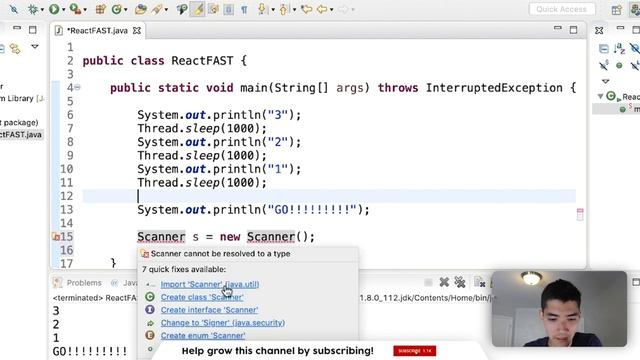Open the Open Task dropdown arrow
This screenshot has width=640, height=360.
[166, 9]
